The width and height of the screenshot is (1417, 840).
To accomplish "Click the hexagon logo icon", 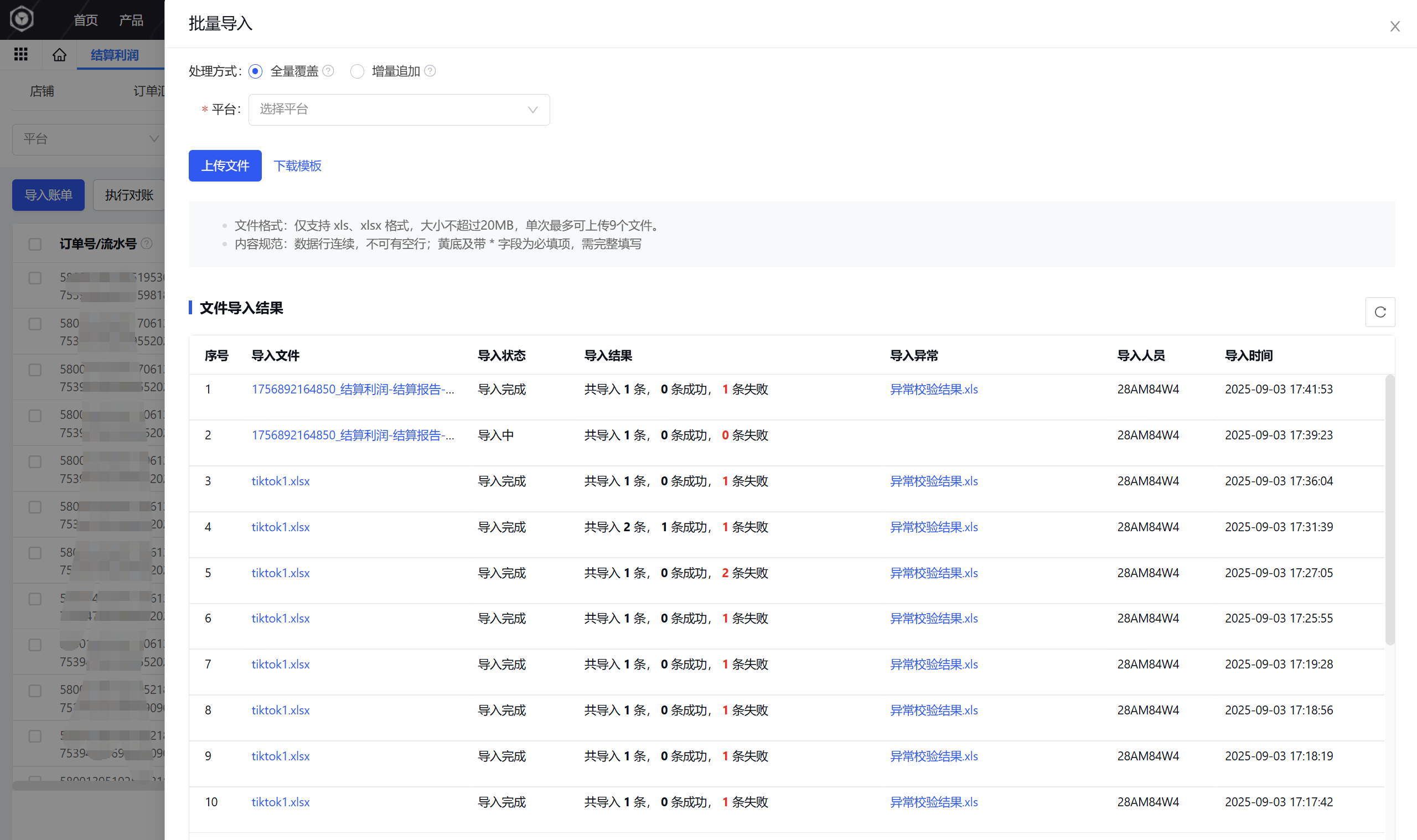I will pos(22,19).
